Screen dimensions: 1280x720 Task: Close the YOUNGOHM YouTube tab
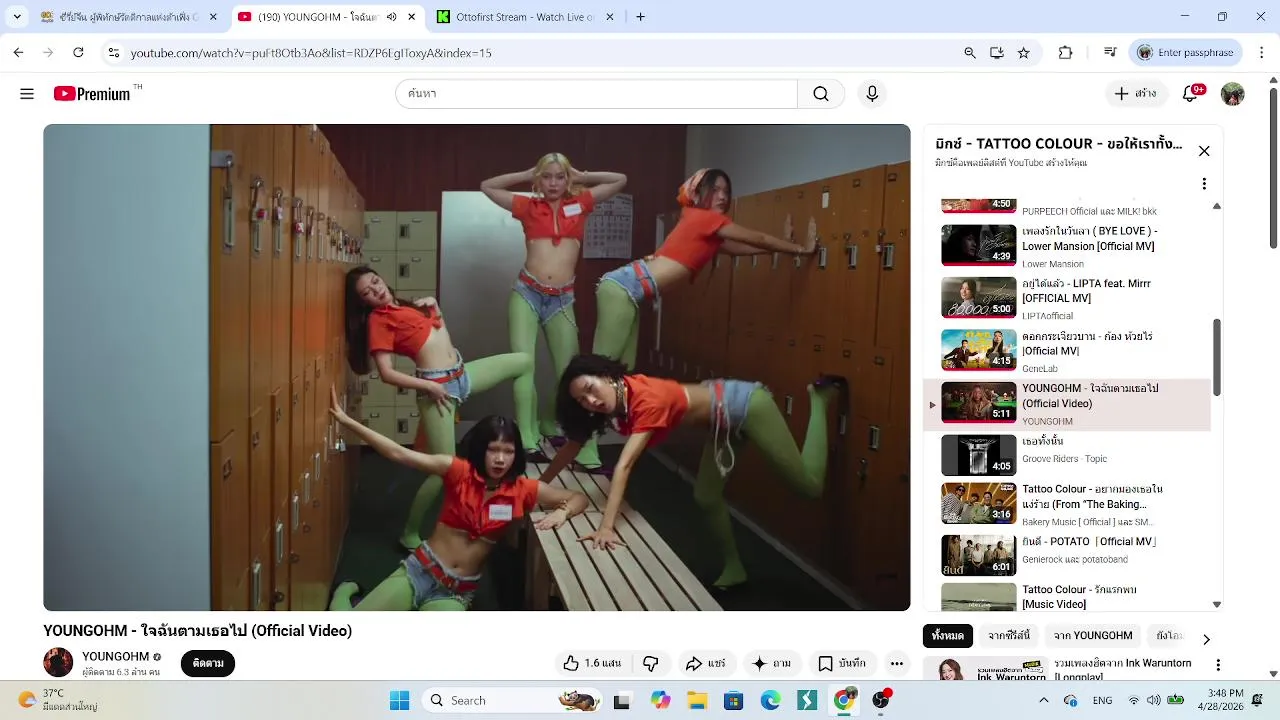411,17
